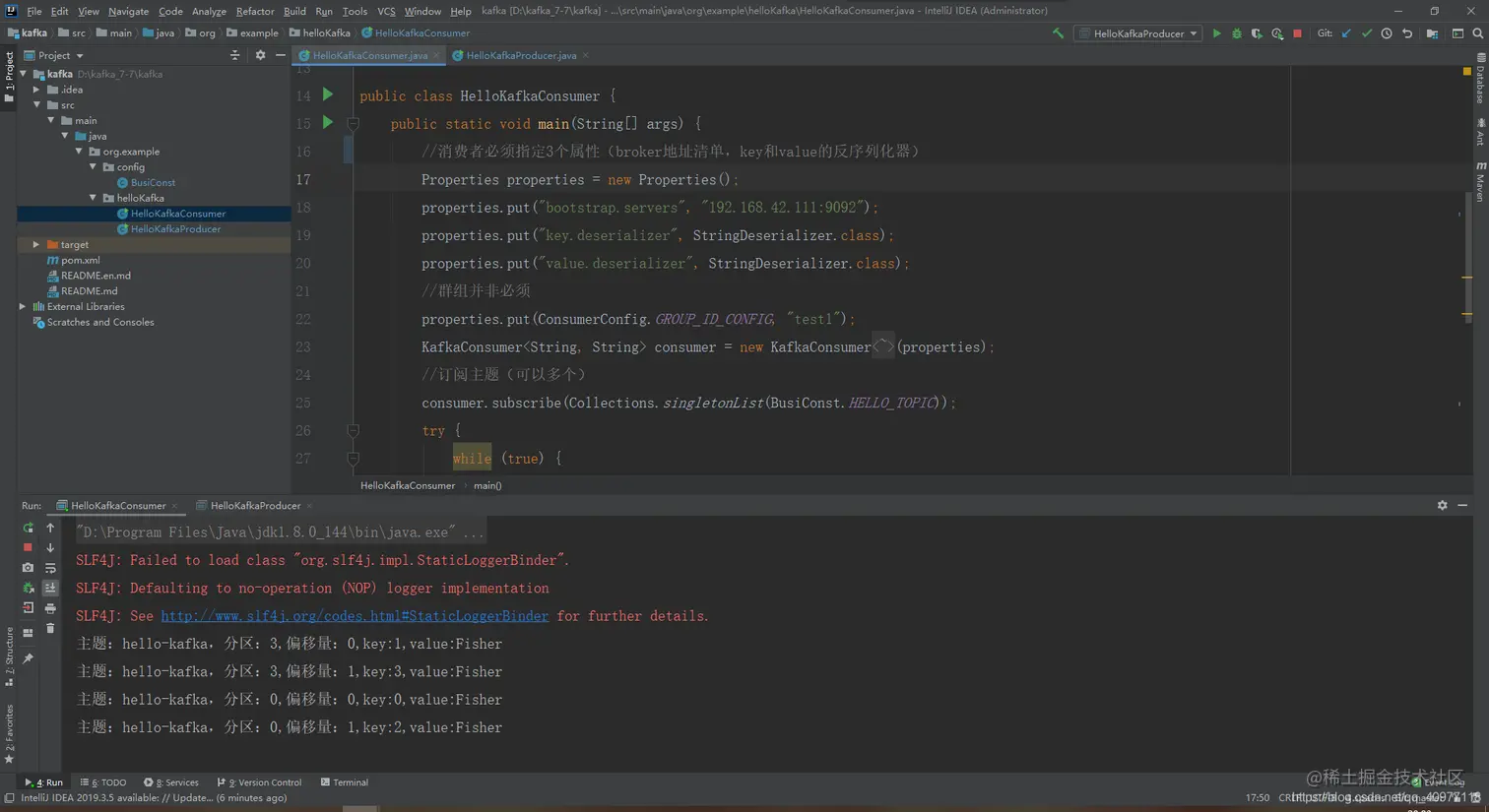Click the Build Project hammer icon
1489x812 pixels.
click(1058, 33)
